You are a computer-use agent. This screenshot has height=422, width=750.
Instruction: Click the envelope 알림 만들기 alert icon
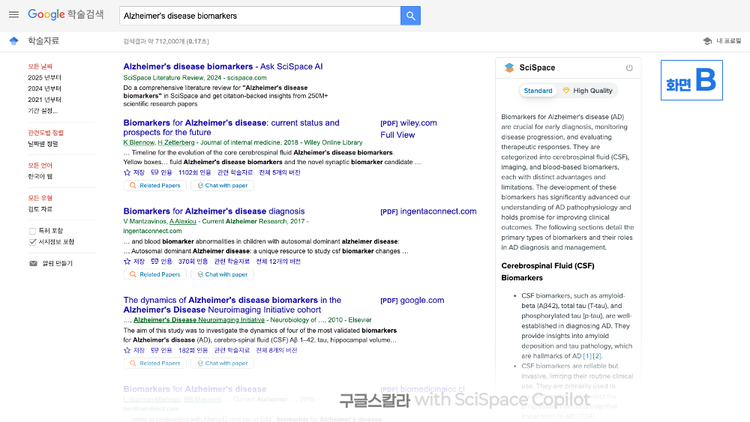[33, 263]
